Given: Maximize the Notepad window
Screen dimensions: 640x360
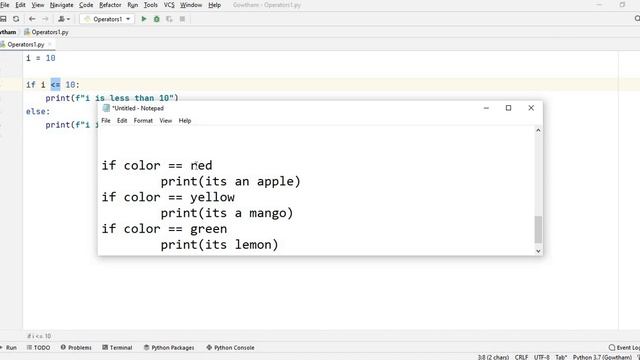Looking at the screenshot, I should 508,108.
